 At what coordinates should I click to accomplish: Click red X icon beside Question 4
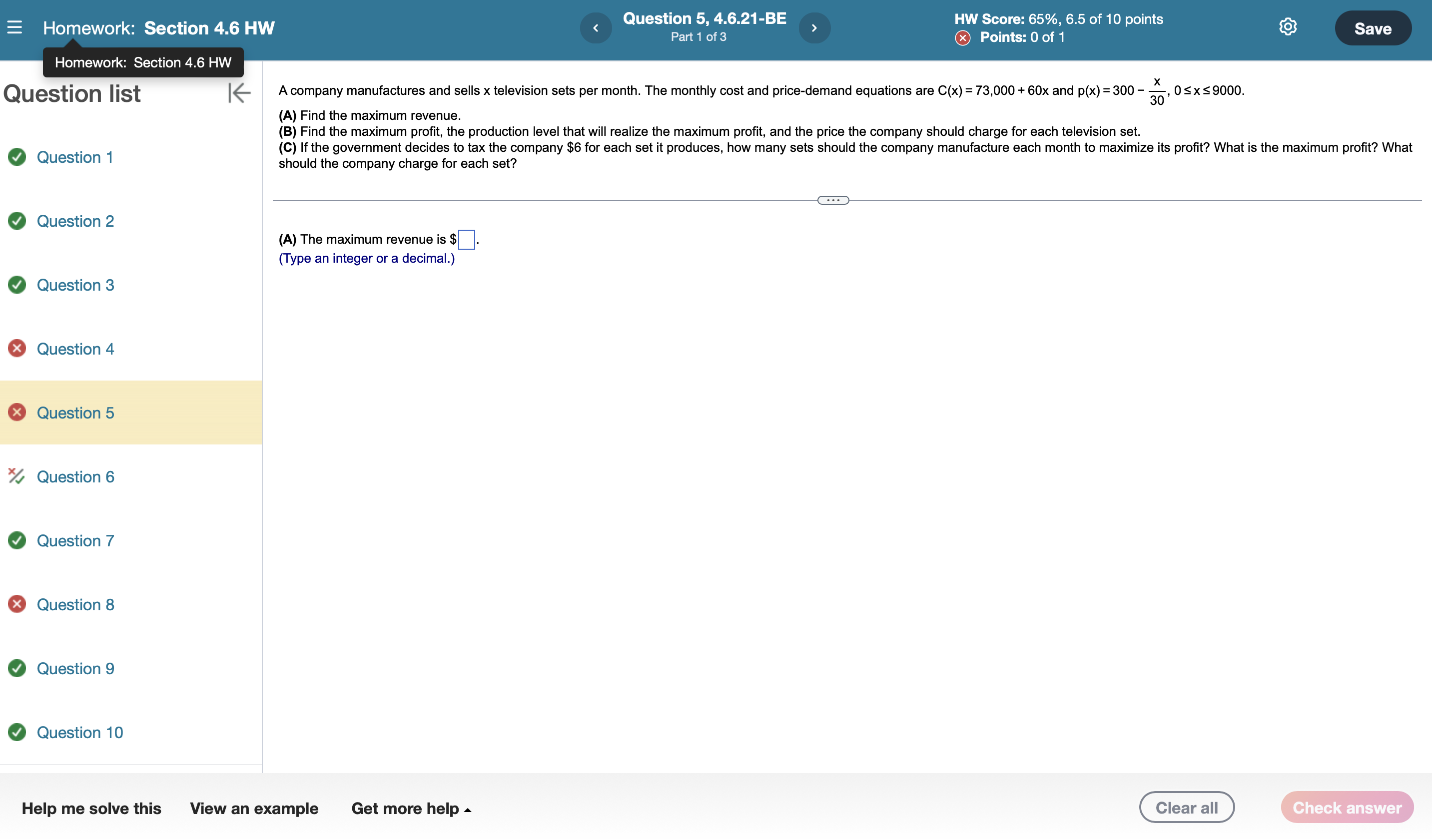[x=17, y=348]
